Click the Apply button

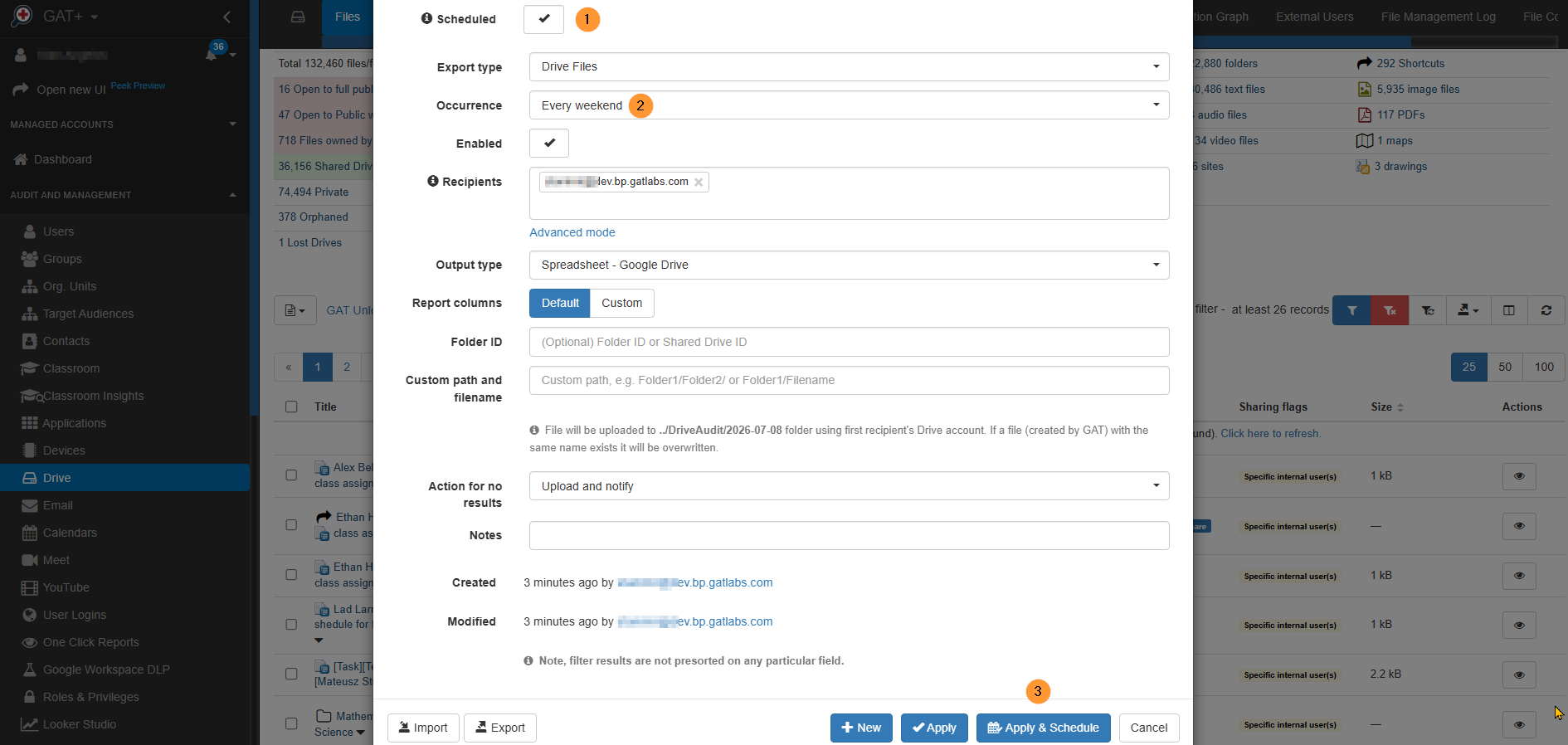click(934, 728)
